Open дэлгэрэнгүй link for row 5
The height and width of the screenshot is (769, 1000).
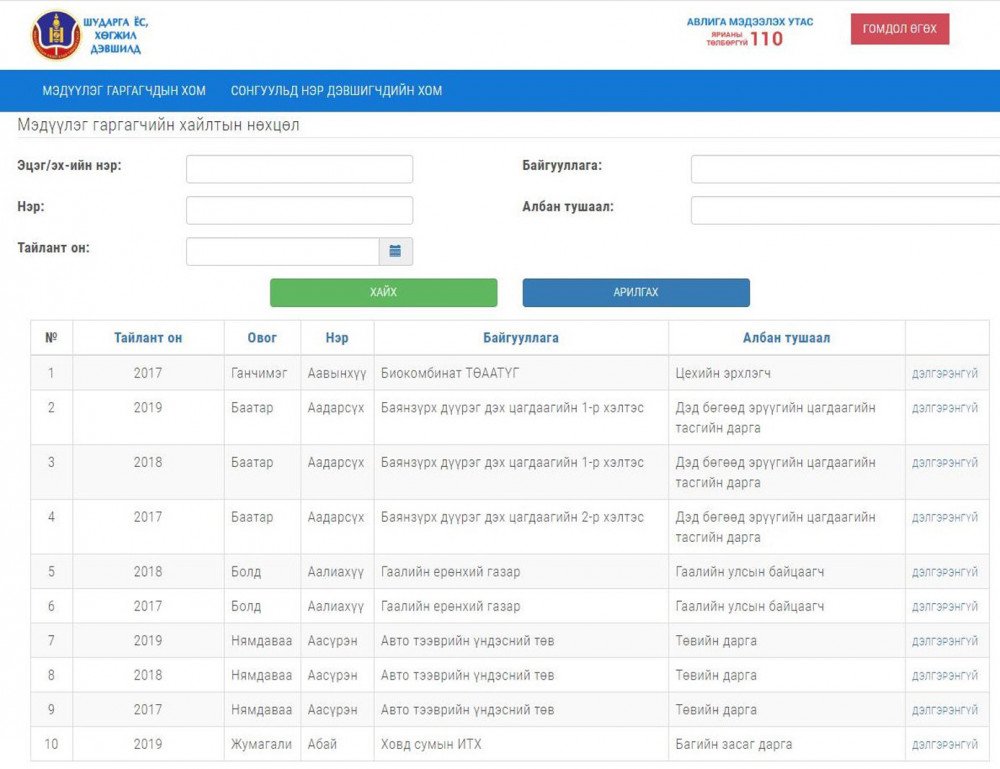[x=944, y=572]
